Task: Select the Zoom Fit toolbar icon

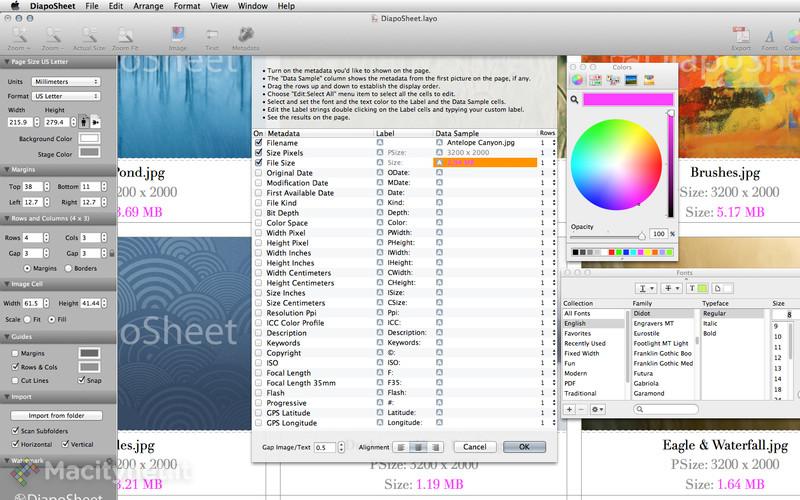Action: click(127, 34)
